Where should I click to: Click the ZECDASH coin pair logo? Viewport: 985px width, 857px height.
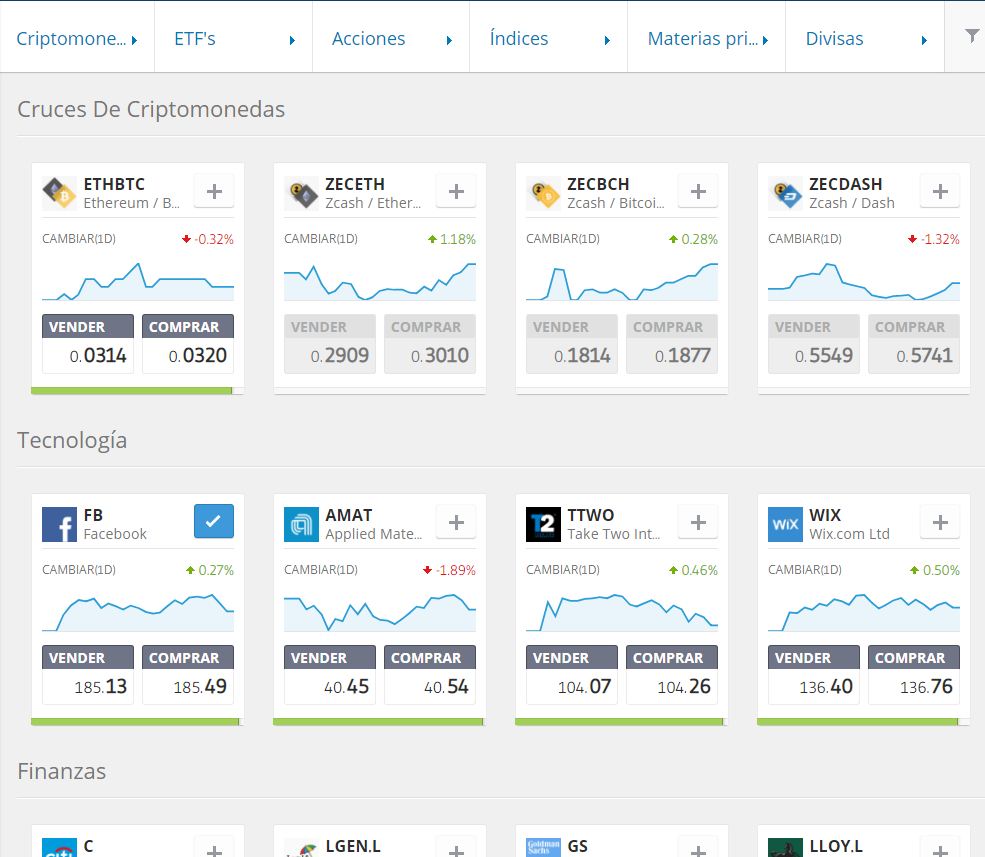click(785, 193)
